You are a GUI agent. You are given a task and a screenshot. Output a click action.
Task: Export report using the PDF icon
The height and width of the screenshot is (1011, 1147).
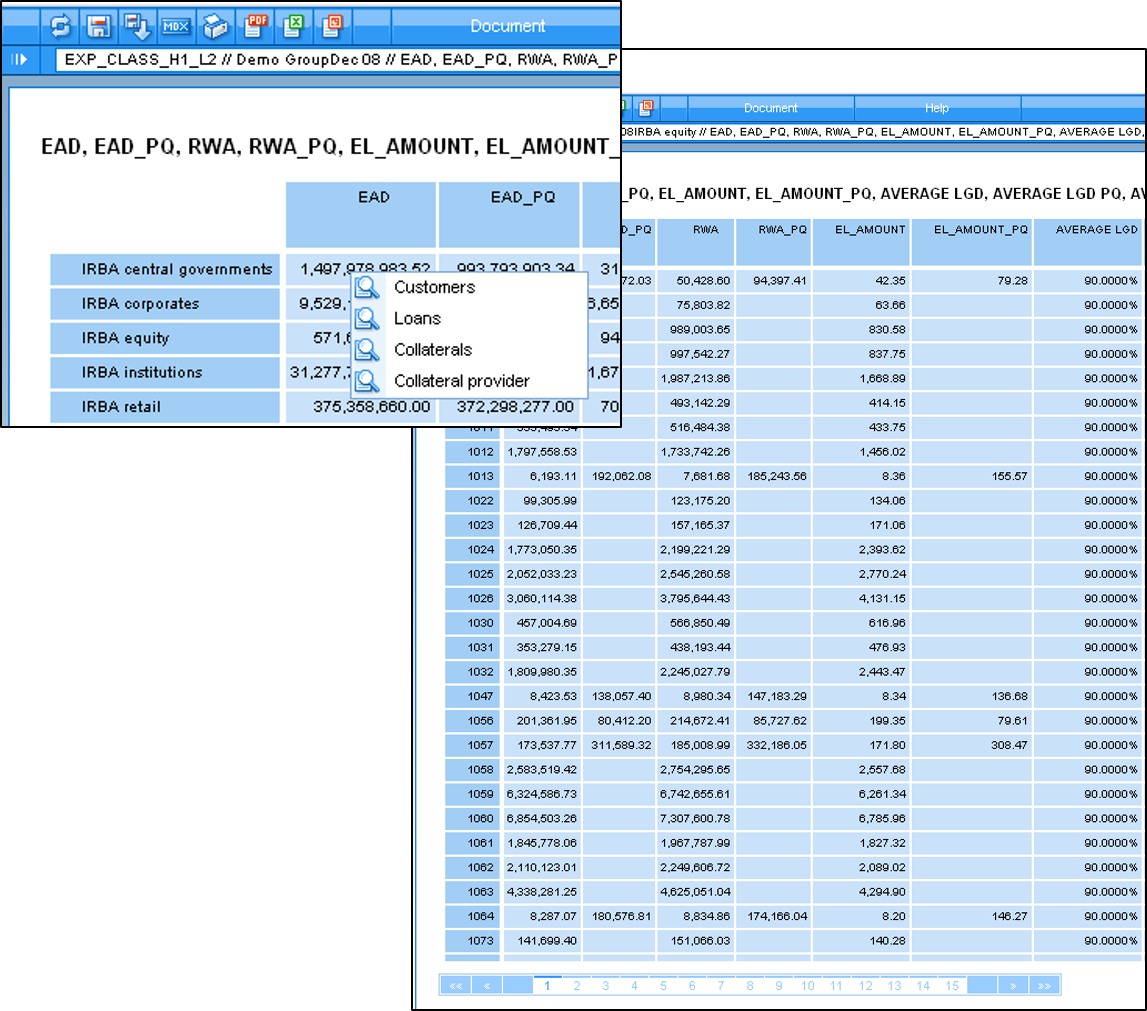coord(256,24)
